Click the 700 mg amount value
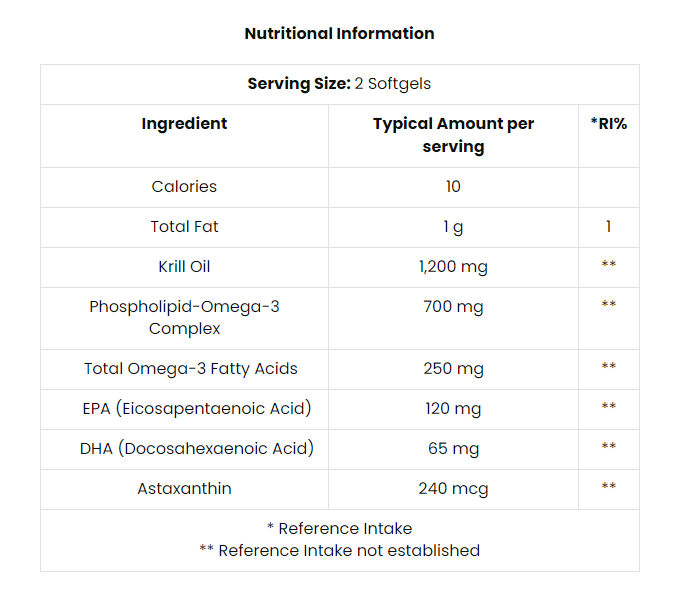677x592 pixels. (453, 307)
